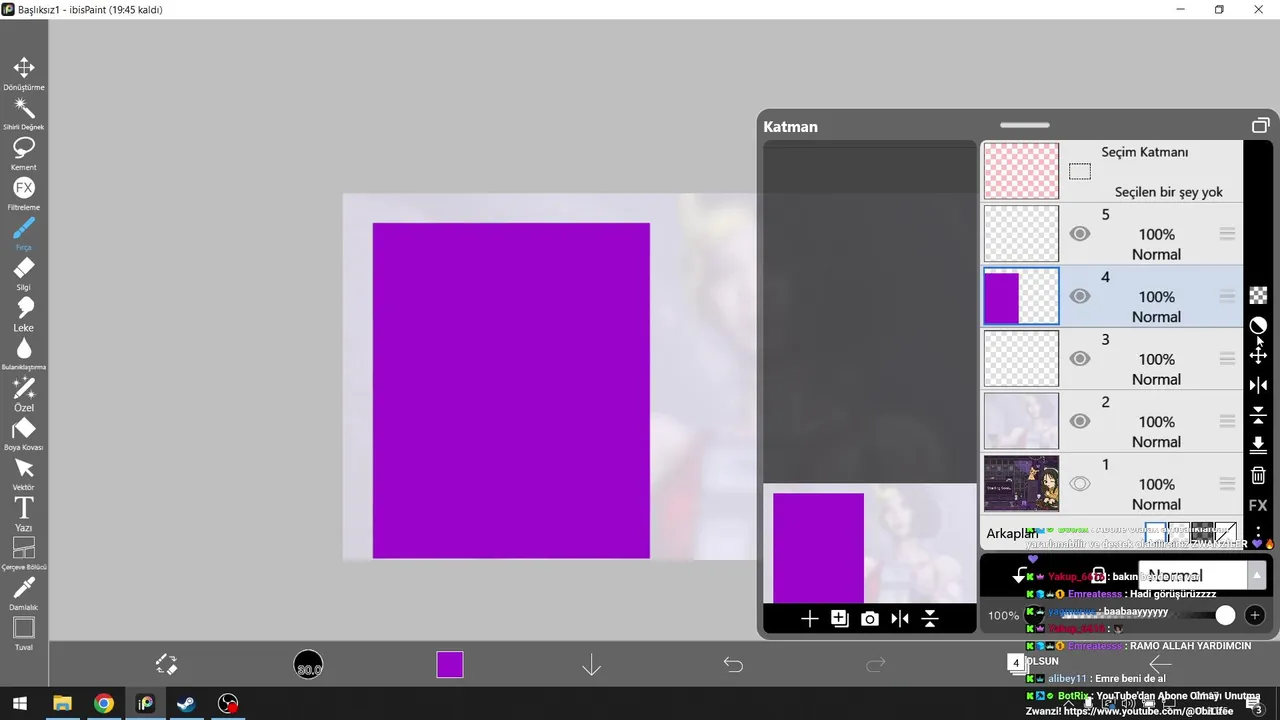Image resolution: width=1280 pixels, height=720 pixels.
Task: Select purple layer 4 thumbnail
Action: (1021, 296)
